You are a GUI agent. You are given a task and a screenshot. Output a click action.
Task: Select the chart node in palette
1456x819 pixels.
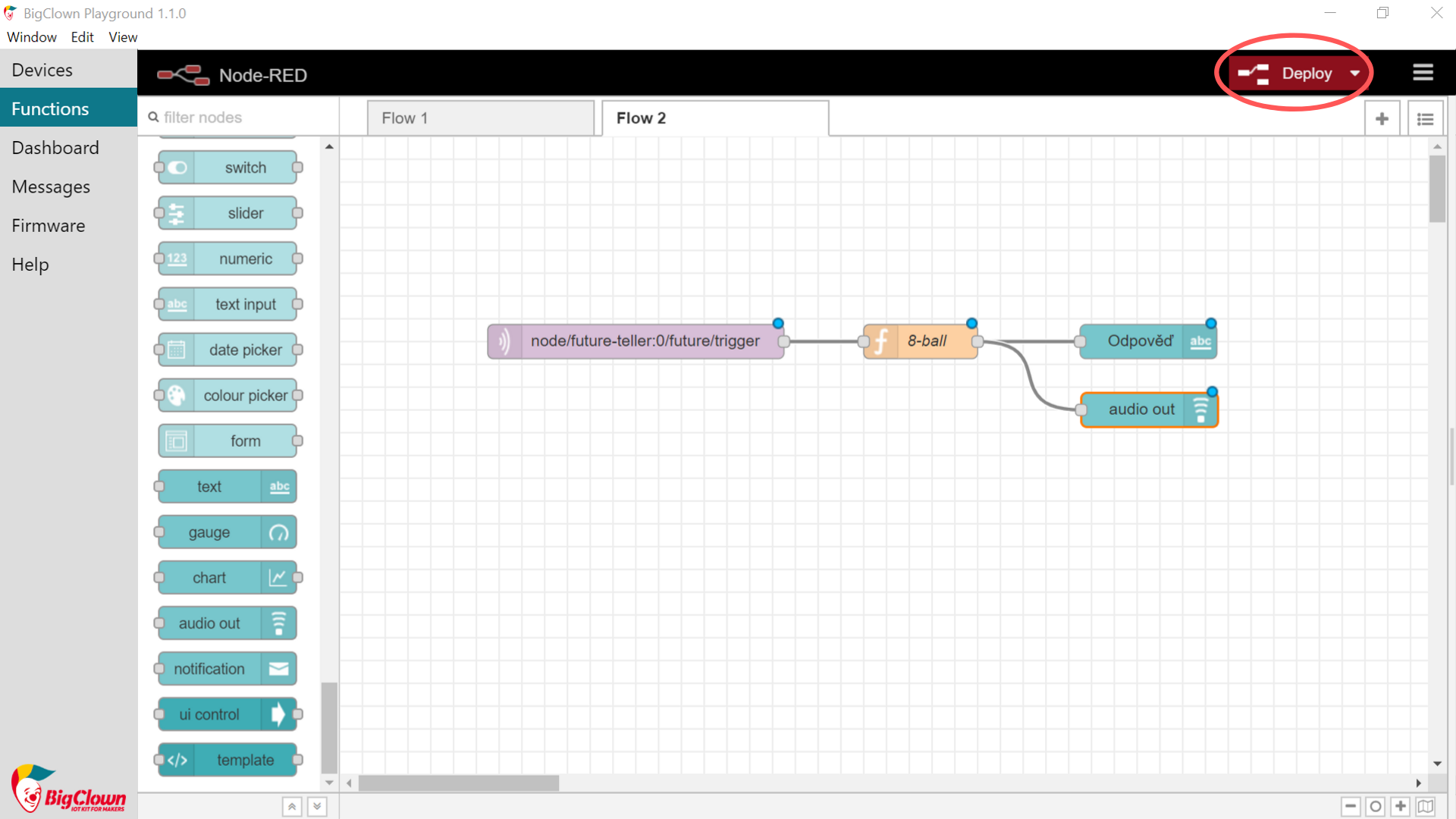pos(227,578)
